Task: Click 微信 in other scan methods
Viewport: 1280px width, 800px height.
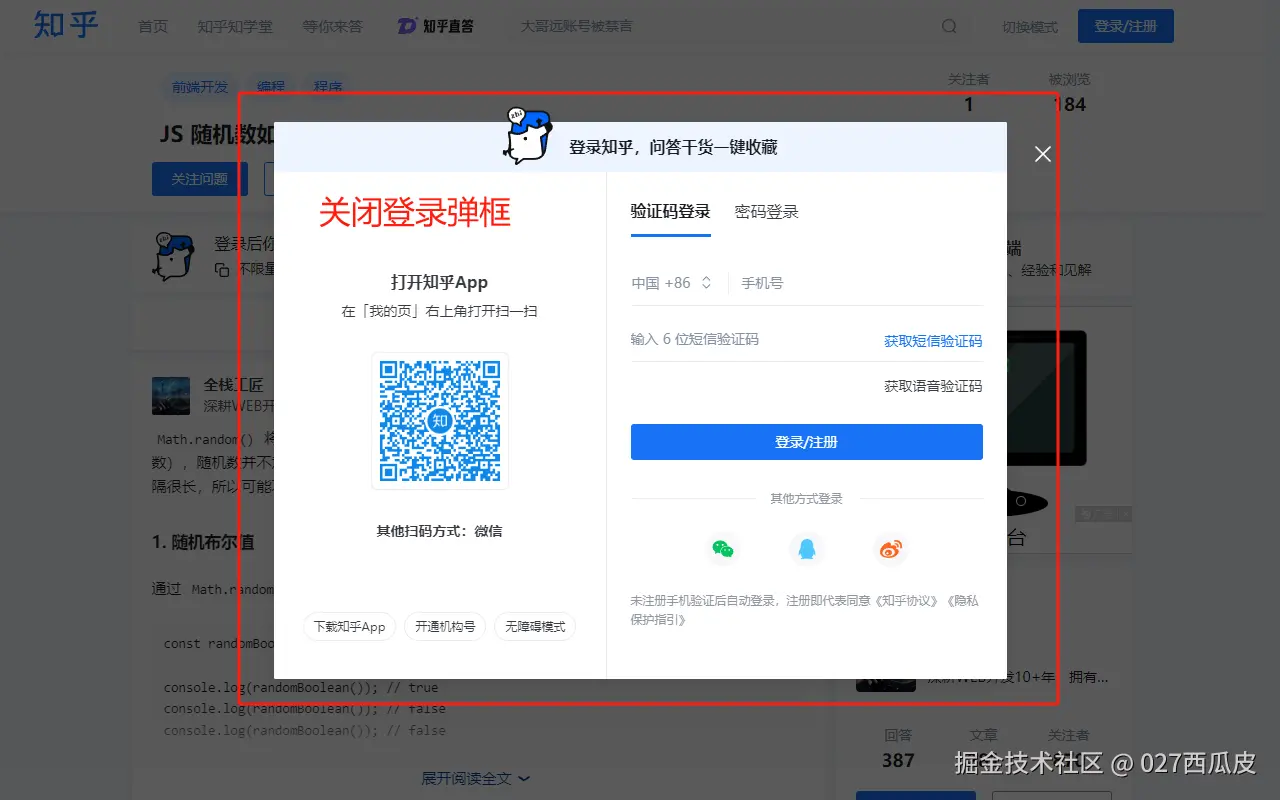Action: [488, 531]
